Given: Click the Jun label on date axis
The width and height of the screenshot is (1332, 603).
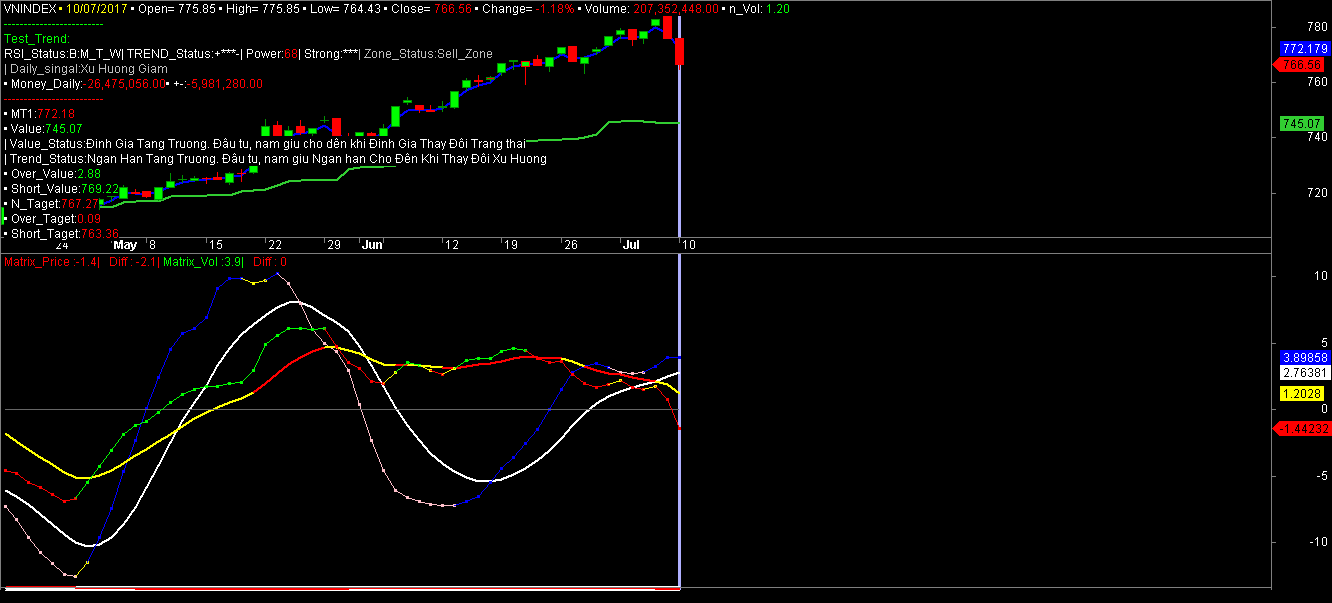Looking at the screenshot, I should pyautogui.click(x=372, y=244).
